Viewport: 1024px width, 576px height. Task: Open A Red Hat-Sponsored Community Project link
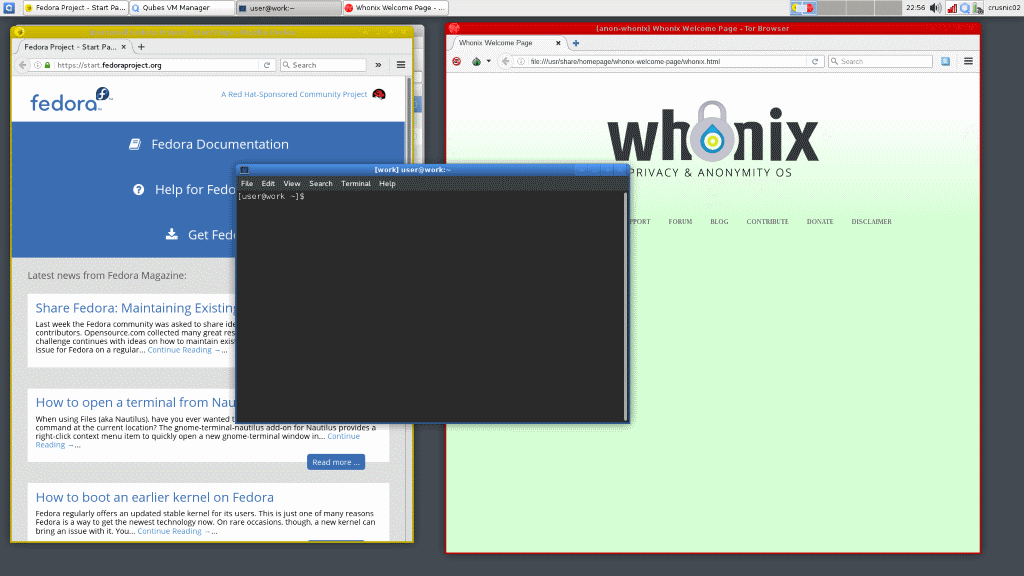pyautogui.click(x=294, y=94)
